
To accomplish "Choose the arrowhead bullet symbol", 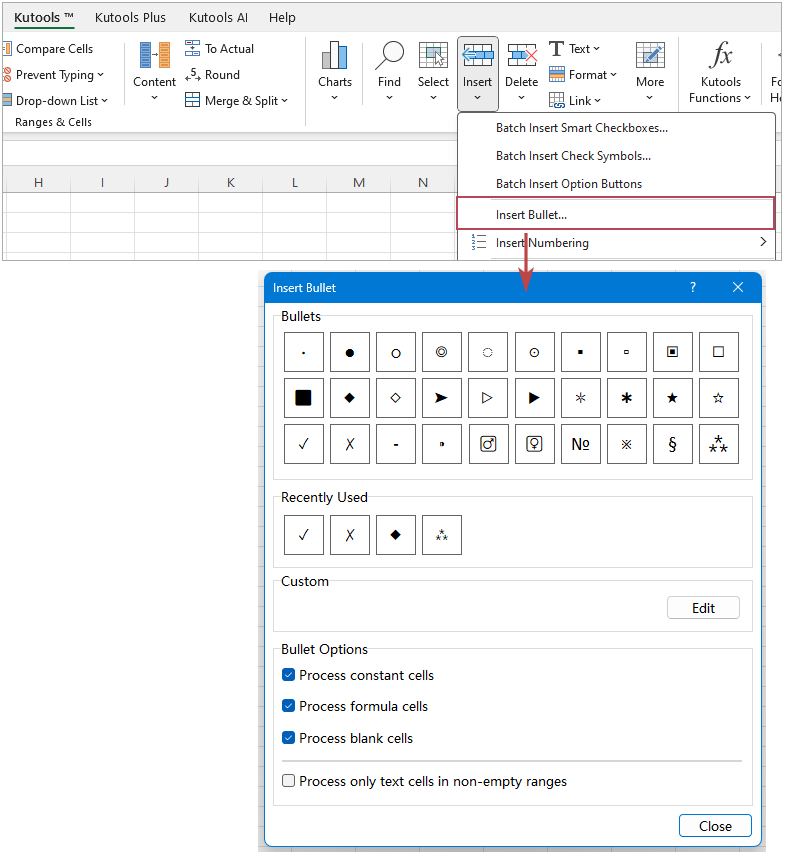I will coord(442,398).
